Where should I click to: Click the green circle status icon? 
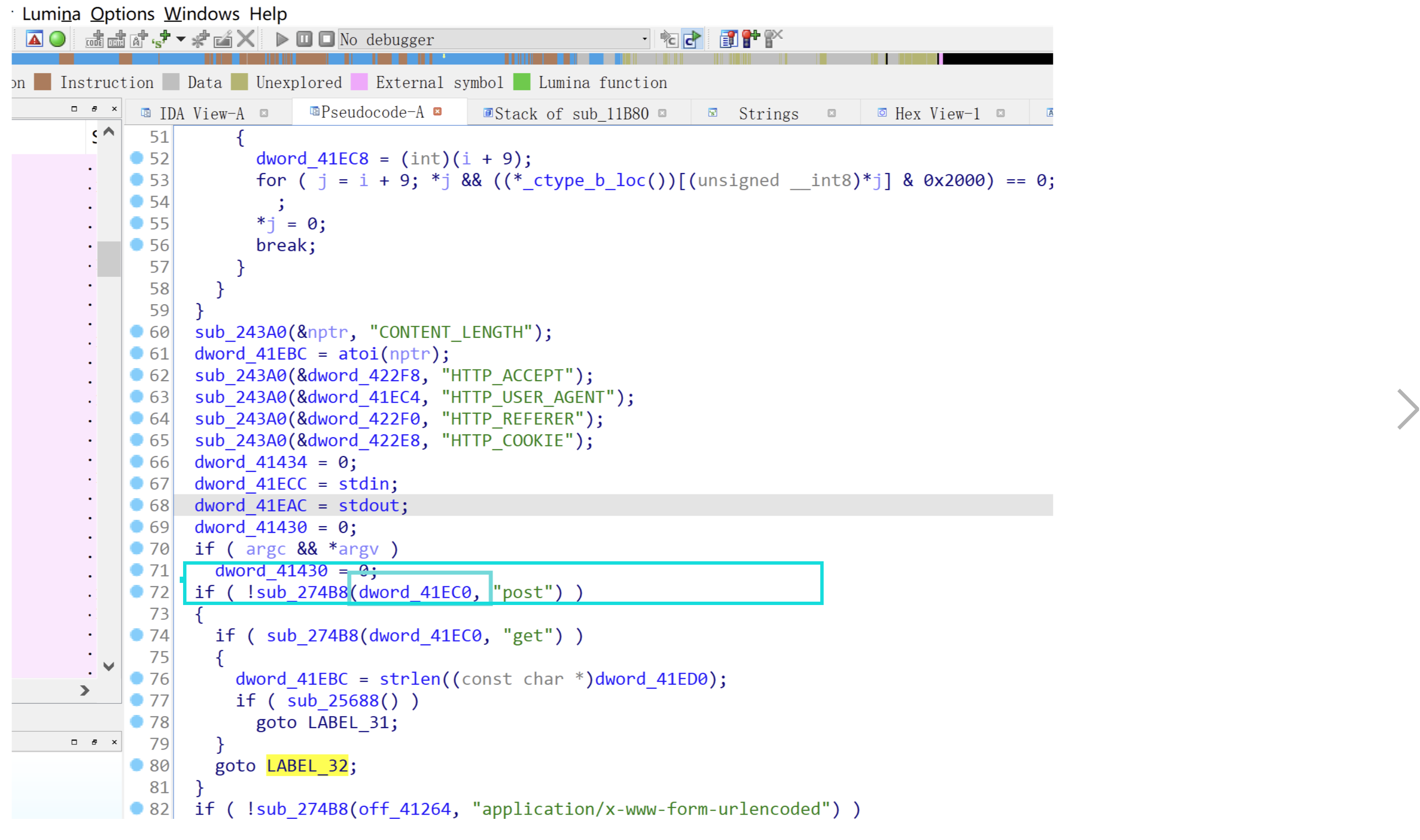pyautogui.click(x=57, y=39)
